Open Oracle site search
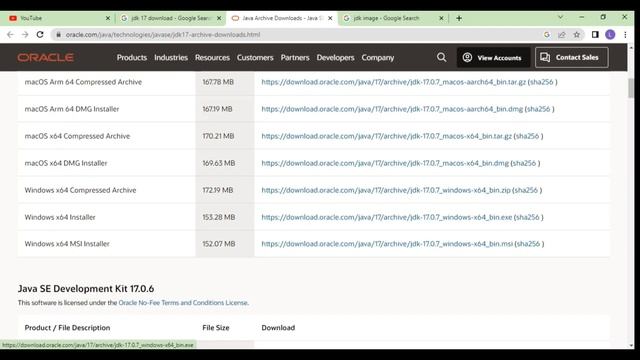 tap(441, 57)
